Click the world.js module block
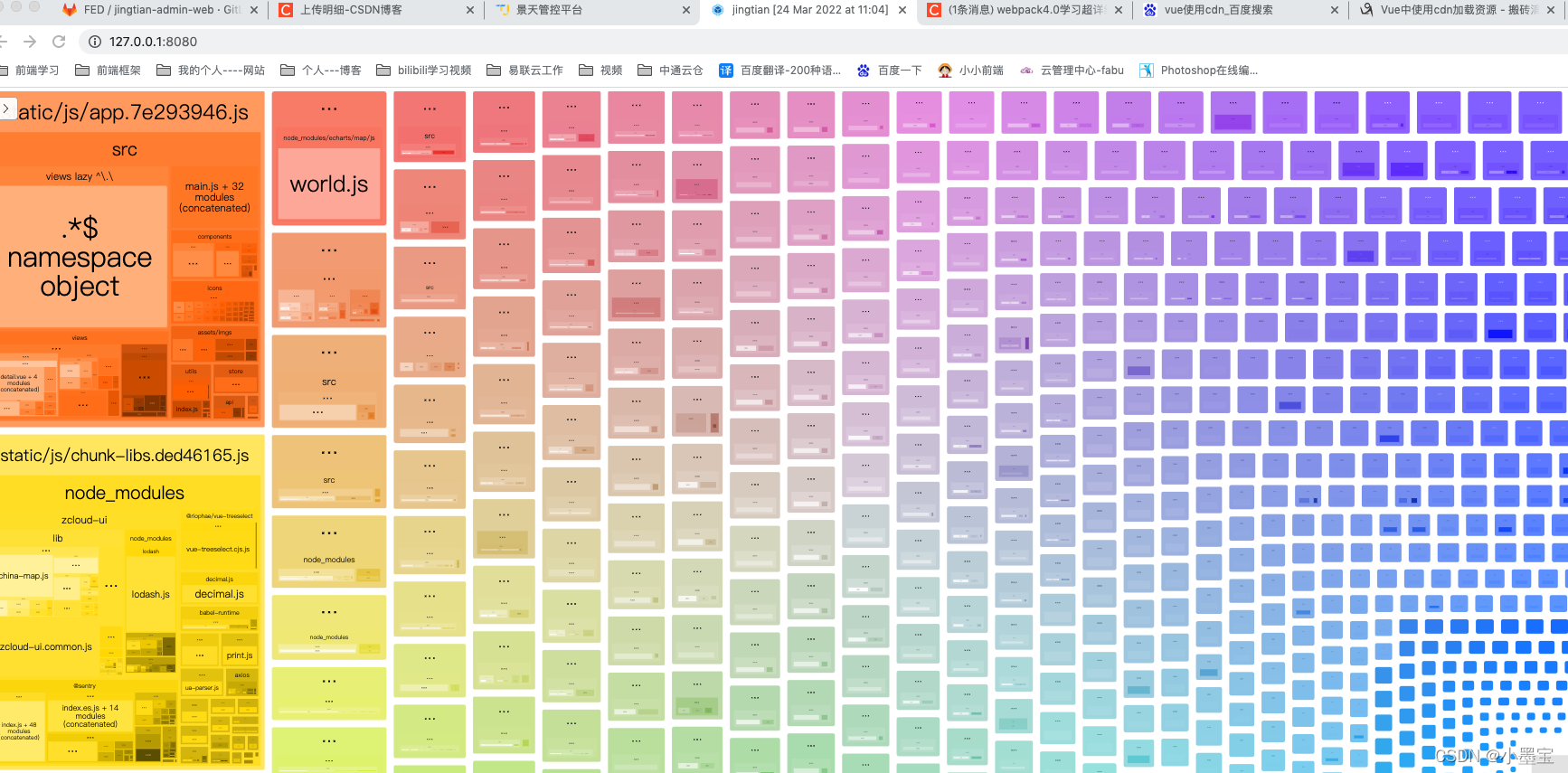This screenshot has height=773, width=1568. pyautogui.click(x=329, y=184)
